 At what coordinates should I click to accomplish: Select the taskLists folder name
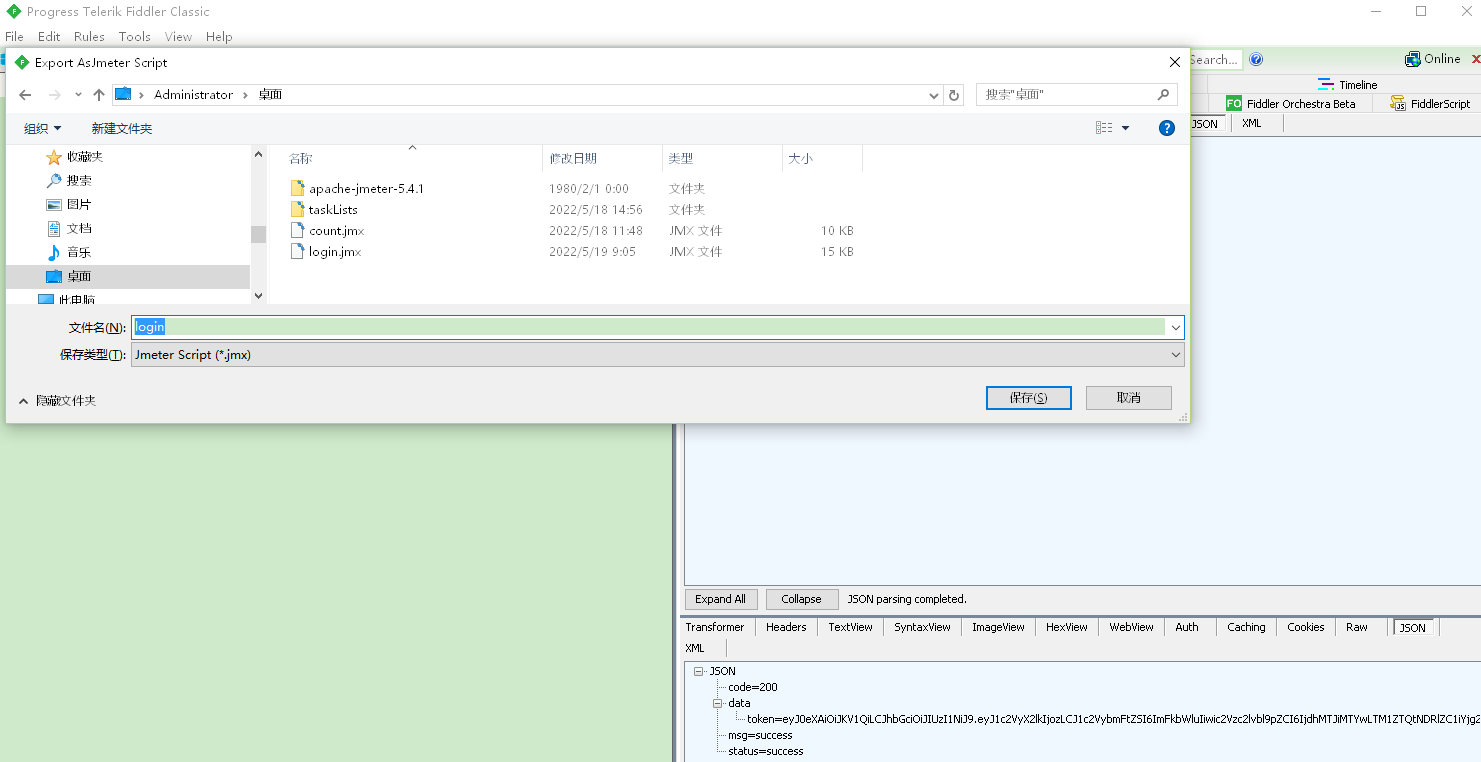[x=333, y=210]
